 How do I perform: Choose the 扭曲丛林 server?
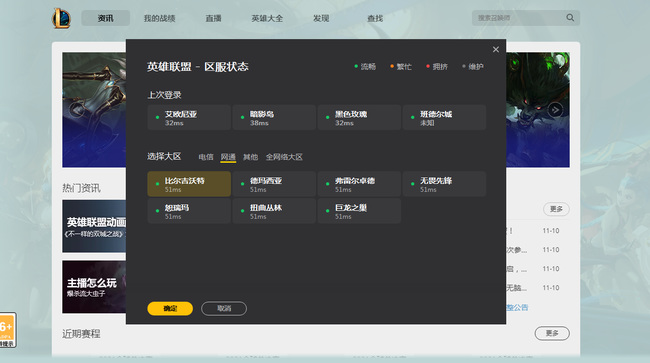274,211
